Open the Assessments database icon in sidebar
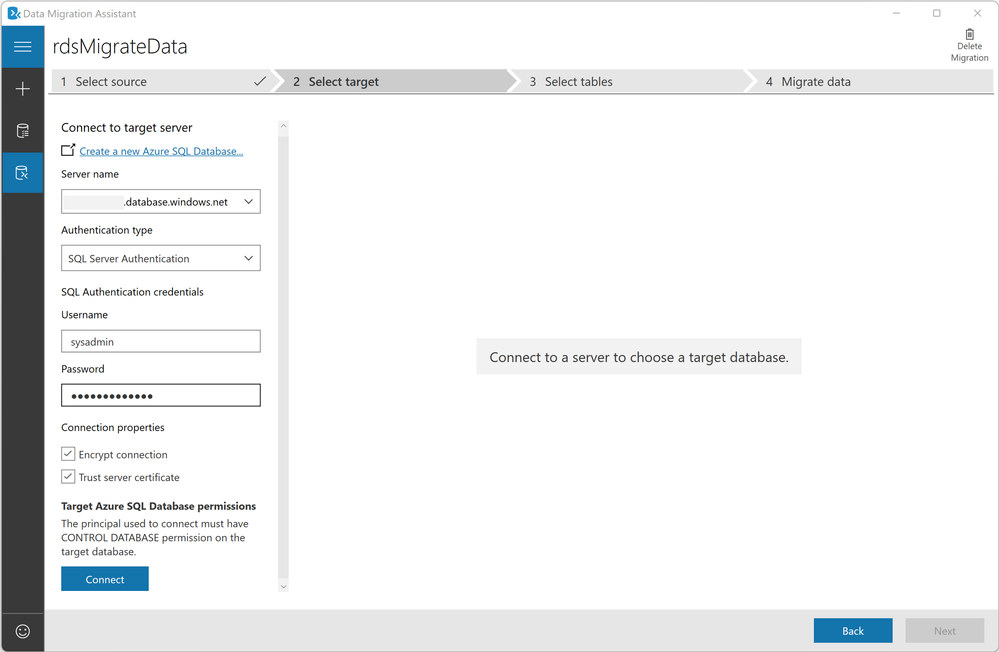 pos(22,131)
